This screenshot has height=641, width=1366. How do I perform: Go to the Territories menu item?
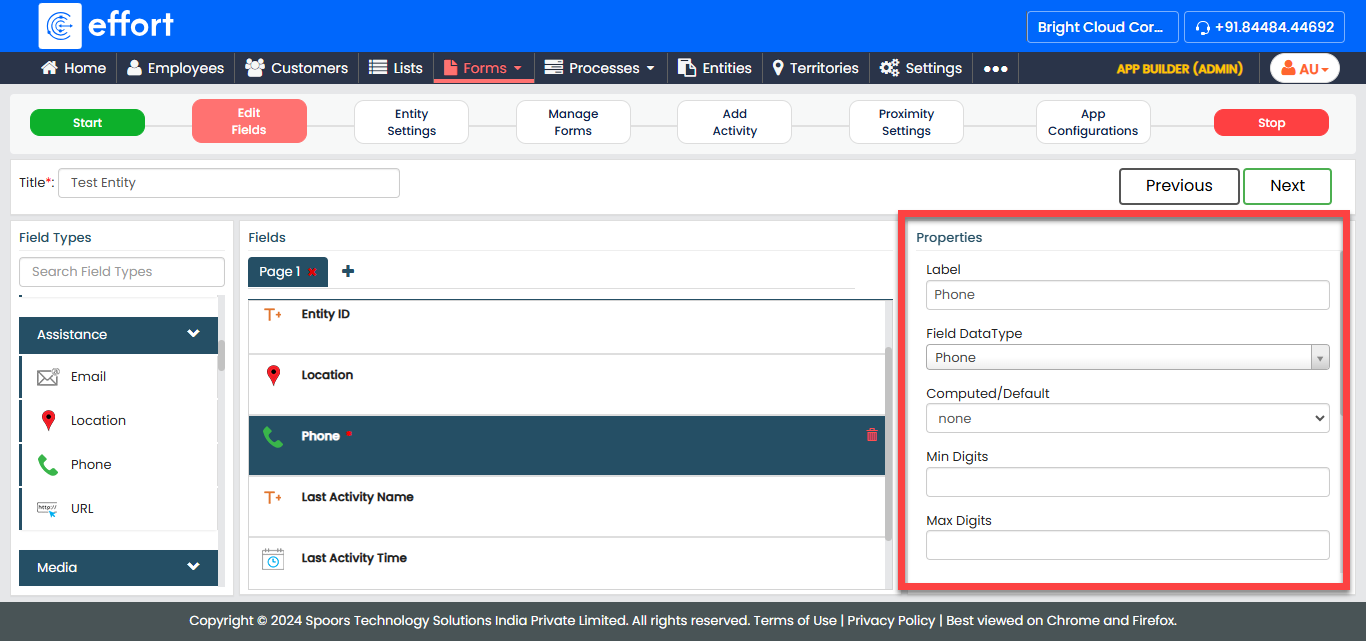814,68
